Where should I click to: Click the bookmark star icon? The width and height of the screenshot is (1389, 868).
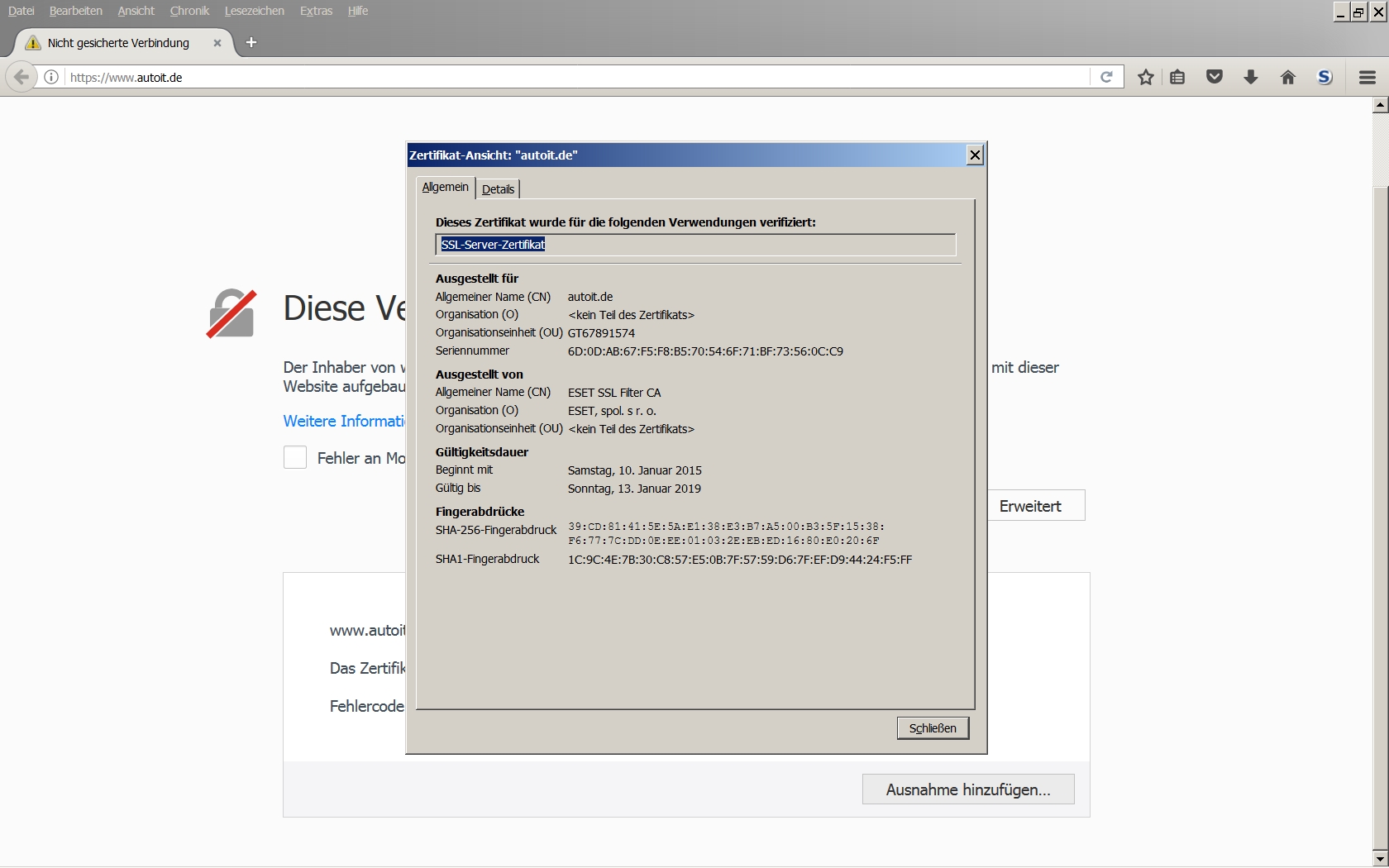click(x=1145, y=78)
